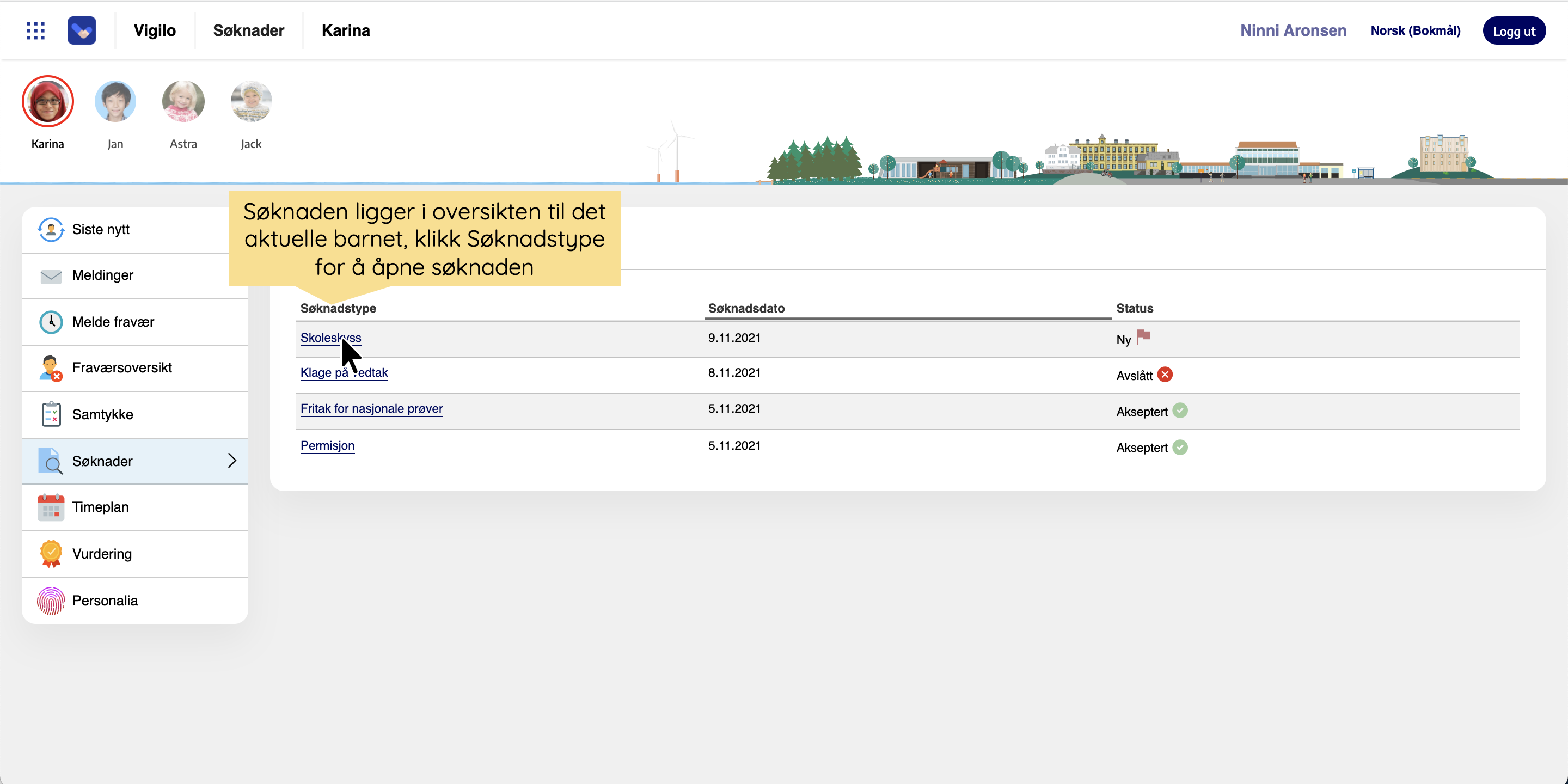This screenshot has width=1568, height=784.
Task: Select Astra's profile picture
Action: pyautogui.click(x=183, y=102)
